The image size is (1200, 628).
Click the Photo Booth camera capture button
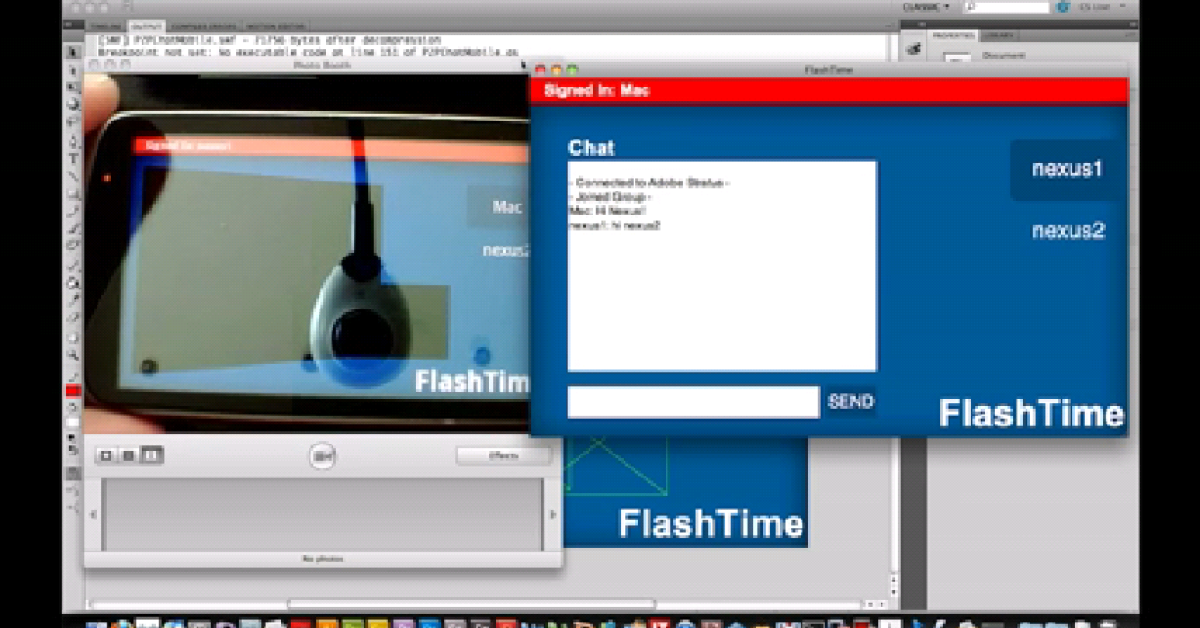(x=323, y=456)
